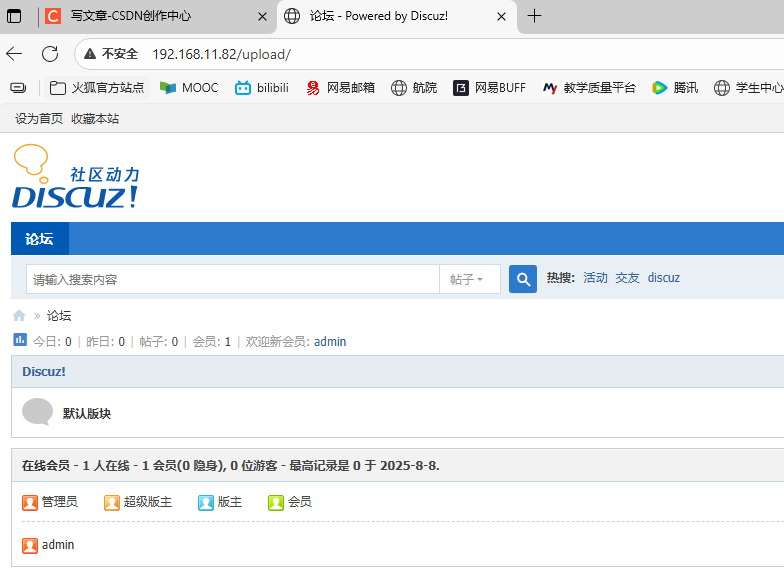784x571 pixels.
Task: Open the new member admin link
Action: [330, 342]
